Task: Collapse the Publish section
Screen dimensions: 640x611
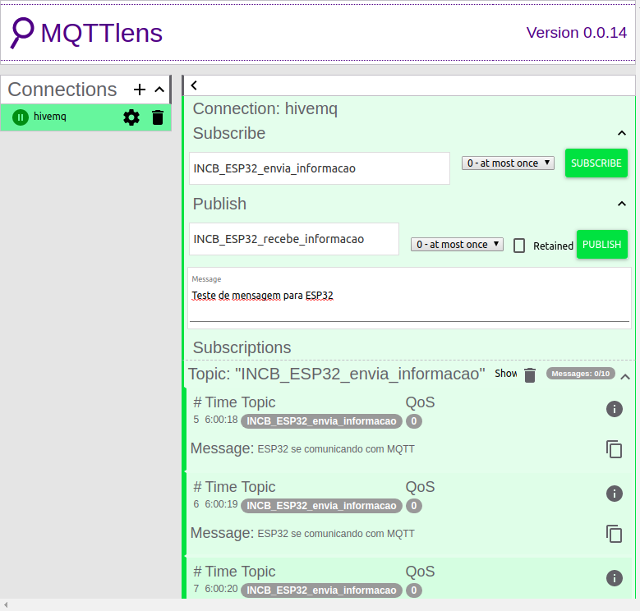Action: [621, 204]
